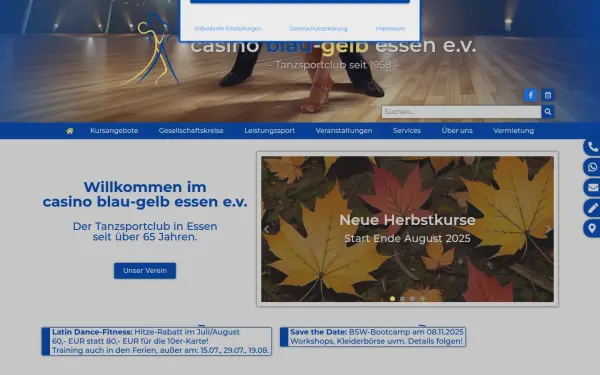Open the WhatsApp side icon
Viewport: 600px width, 375px height.
(592, 167)
